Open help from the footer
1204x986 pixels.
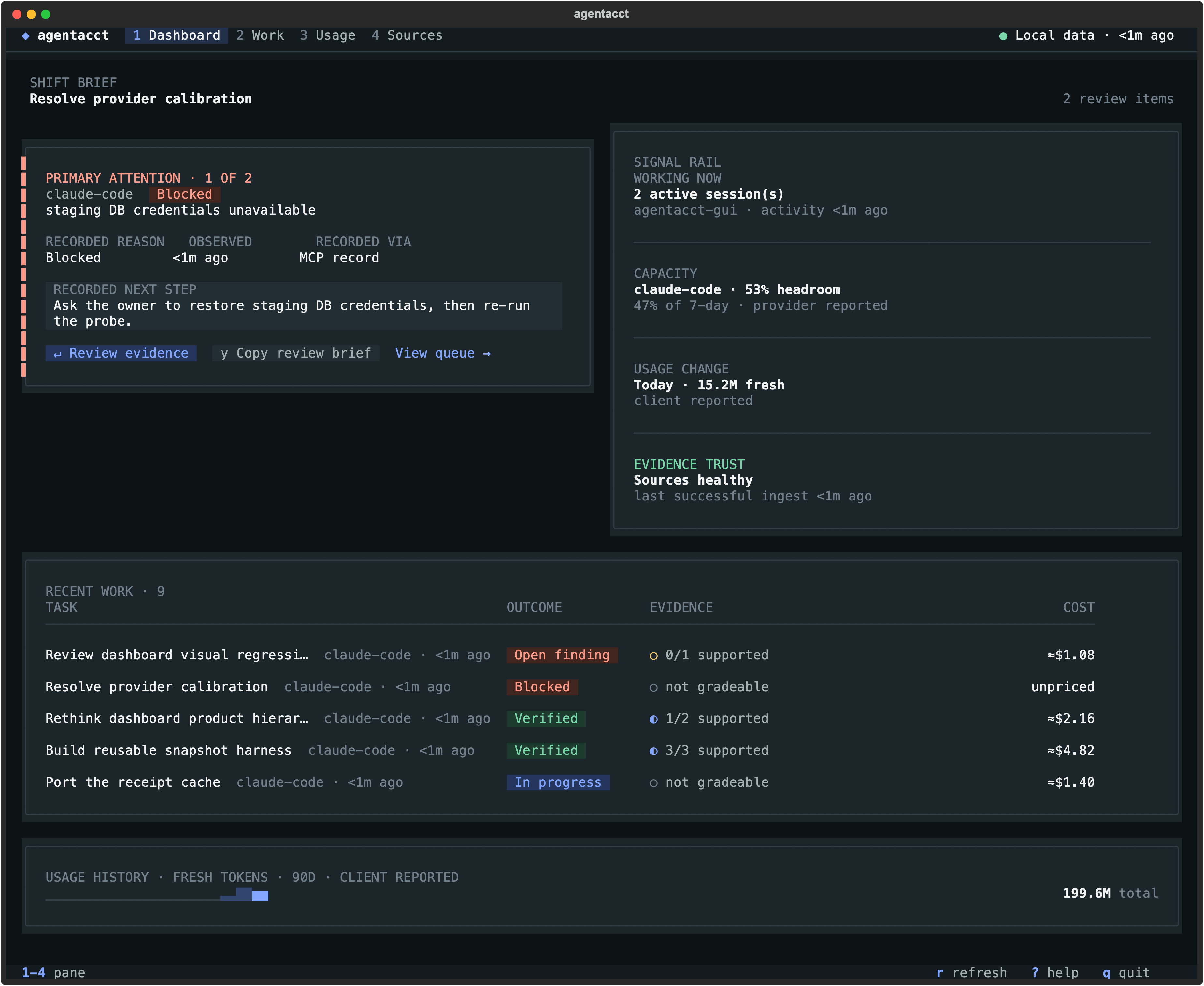(x=1054, y=972)
